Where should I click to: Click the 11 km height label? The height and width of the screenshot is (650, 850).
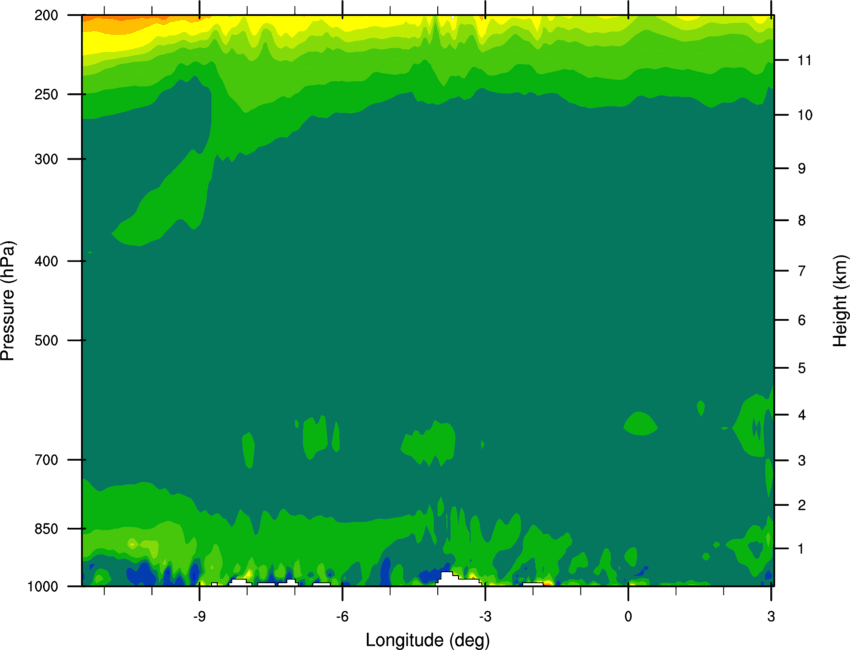point(804,60)
